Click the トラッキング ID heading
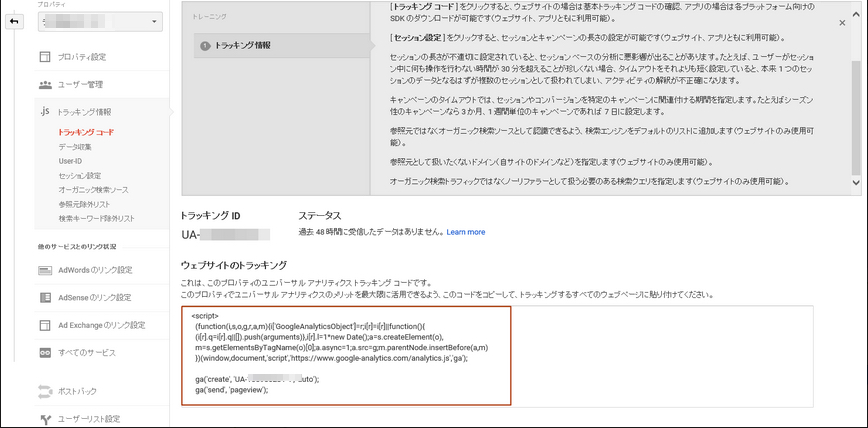 click(211, 215)
